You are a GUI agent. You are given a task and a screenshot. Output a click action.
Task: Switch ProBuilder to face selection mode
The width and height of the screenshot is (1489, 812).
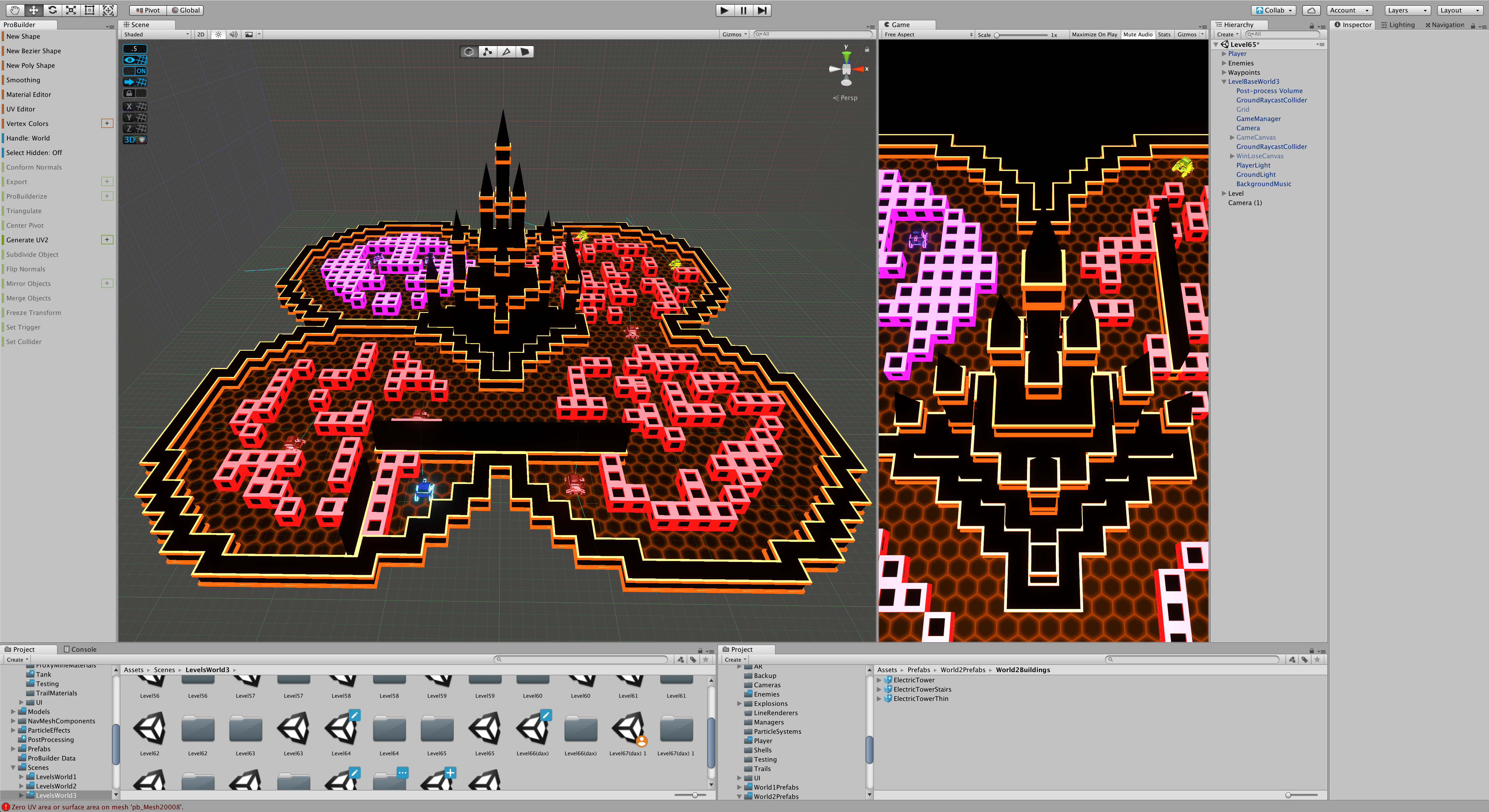pos(525,52)
